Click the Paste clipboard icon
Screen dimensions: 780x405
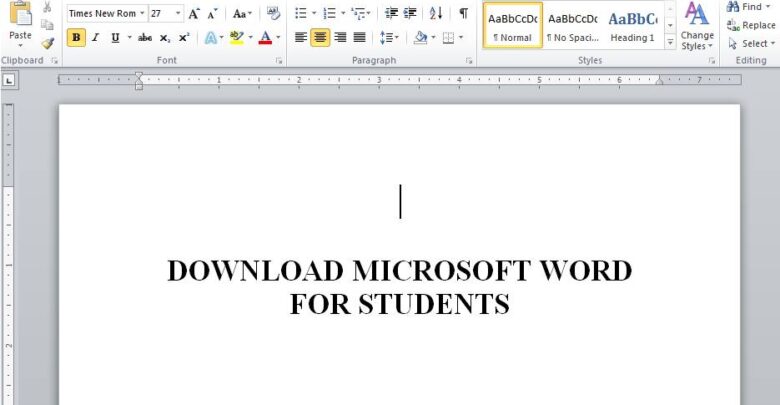[x=20, y=14]
